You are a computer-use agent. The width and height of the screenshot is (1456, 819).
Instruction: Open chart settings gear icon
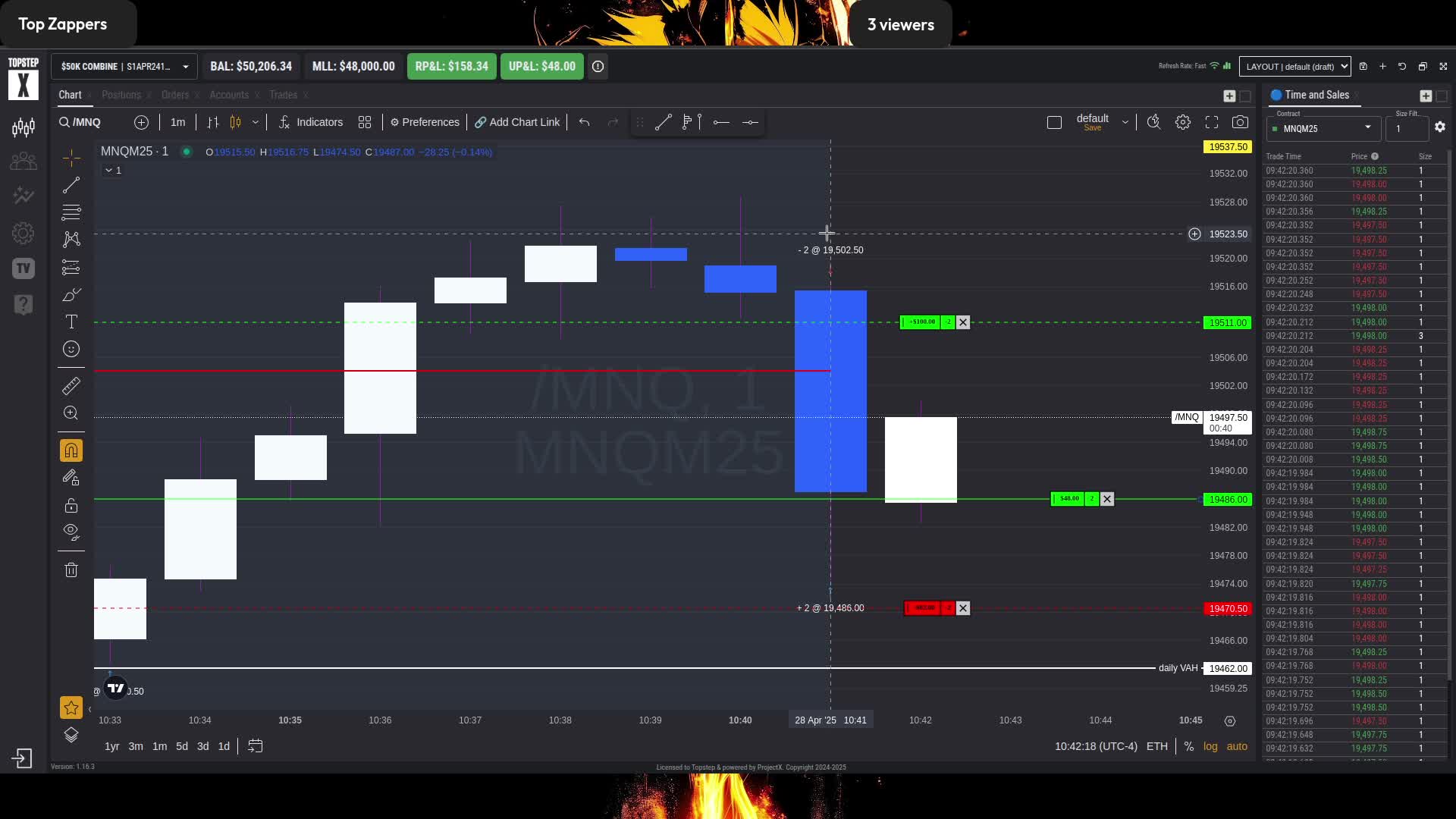1182,122
